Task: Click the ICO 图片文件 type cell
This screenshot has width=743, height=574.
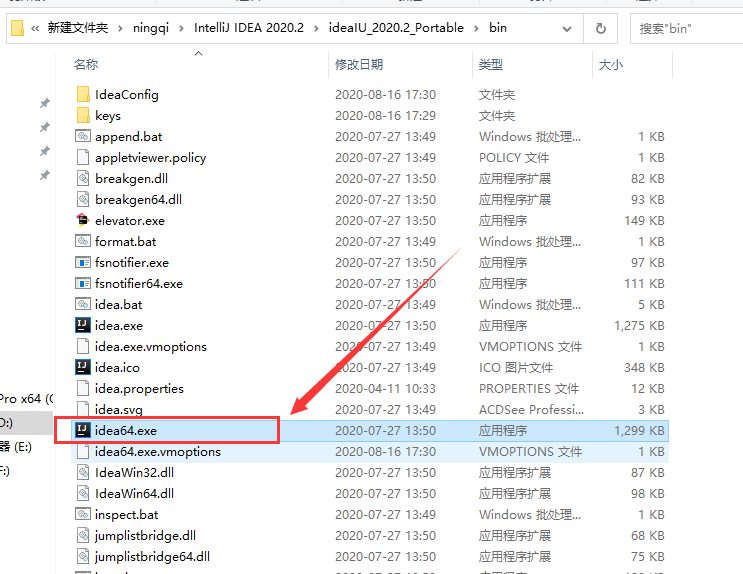Action: [x=516, y=367]
